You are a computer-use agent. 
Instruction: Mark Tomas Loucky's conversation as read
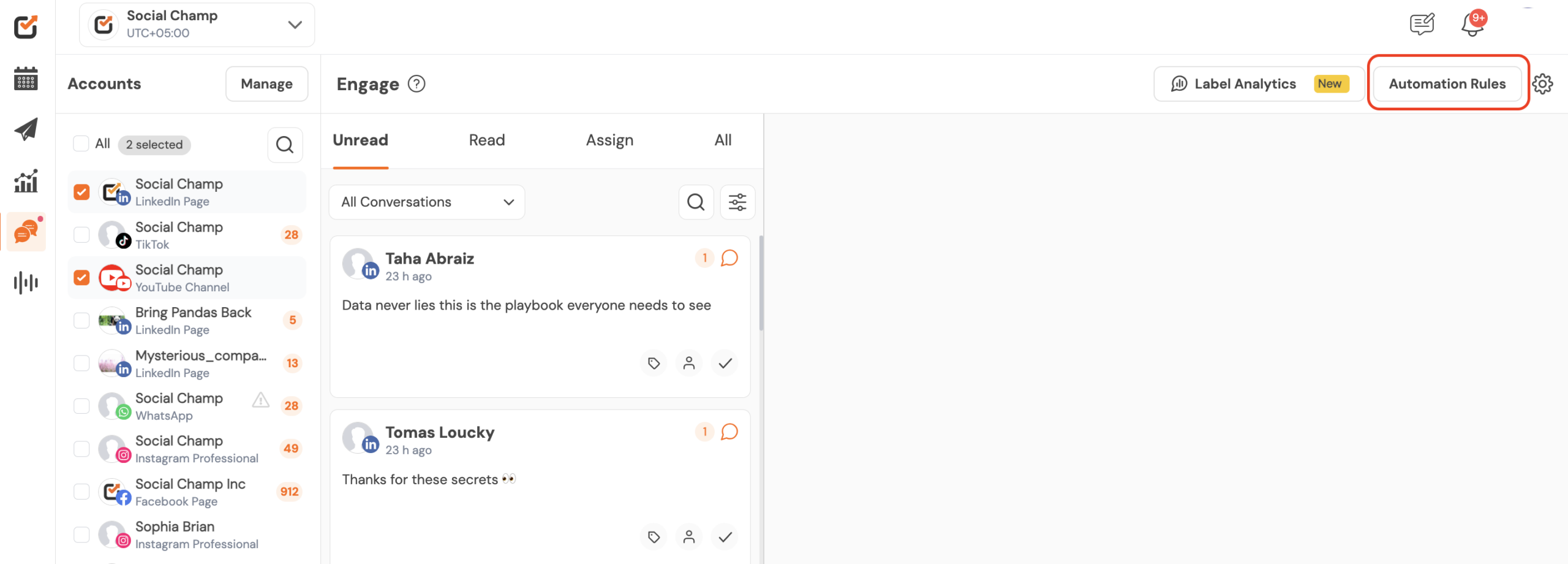click(x=725, y=537)
